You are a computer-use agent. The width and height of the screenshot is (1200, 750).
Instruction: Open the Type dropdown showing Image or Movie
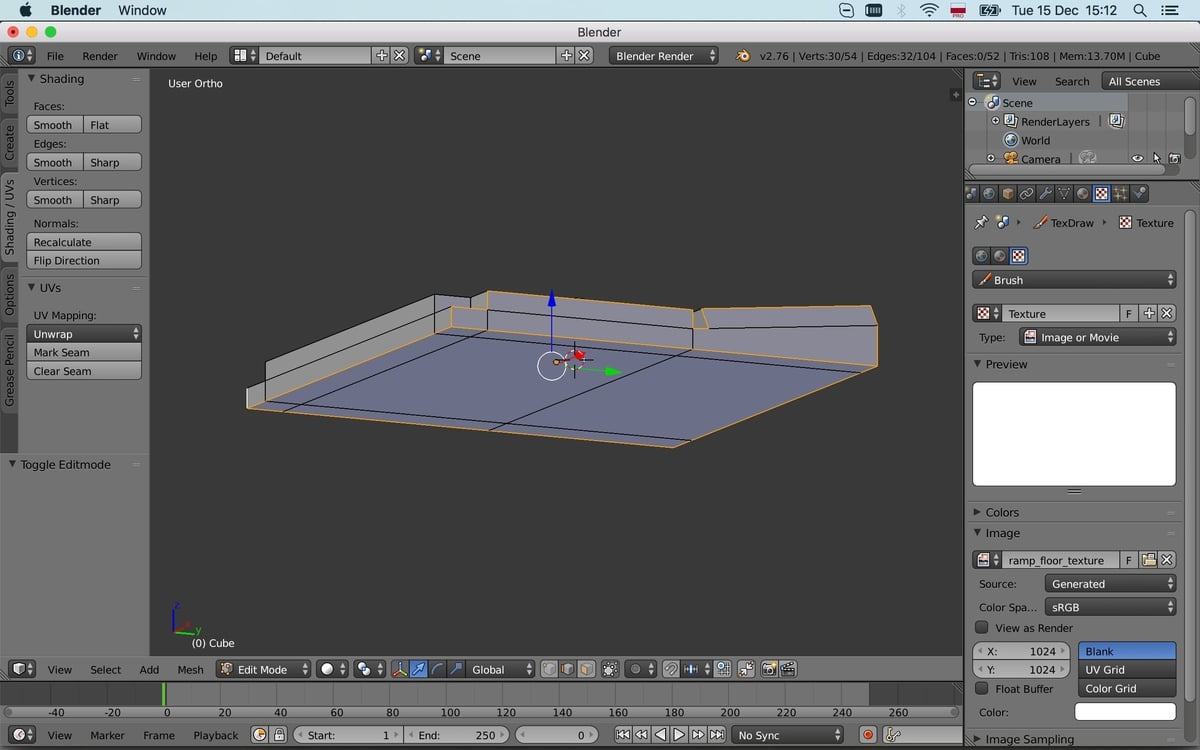1095,337
